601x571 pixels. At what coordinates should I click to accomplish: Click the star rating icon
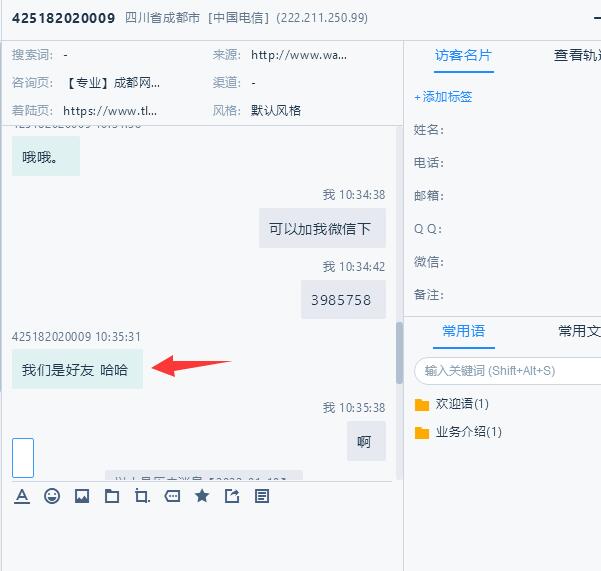(x=202, y=496)
